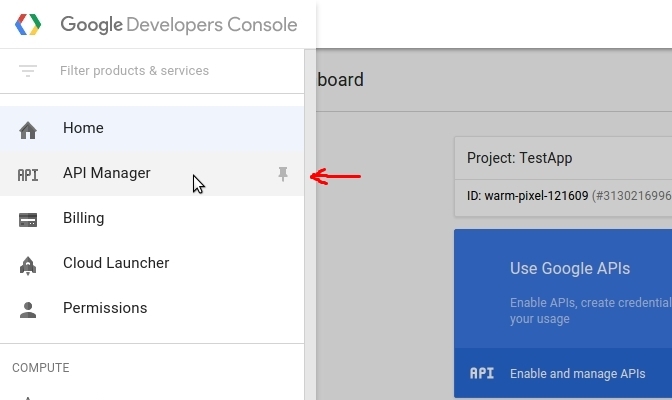Follow the Enable and manage APIs link
The width and height of the screenshot is (672, 400).
pos(577,374)
